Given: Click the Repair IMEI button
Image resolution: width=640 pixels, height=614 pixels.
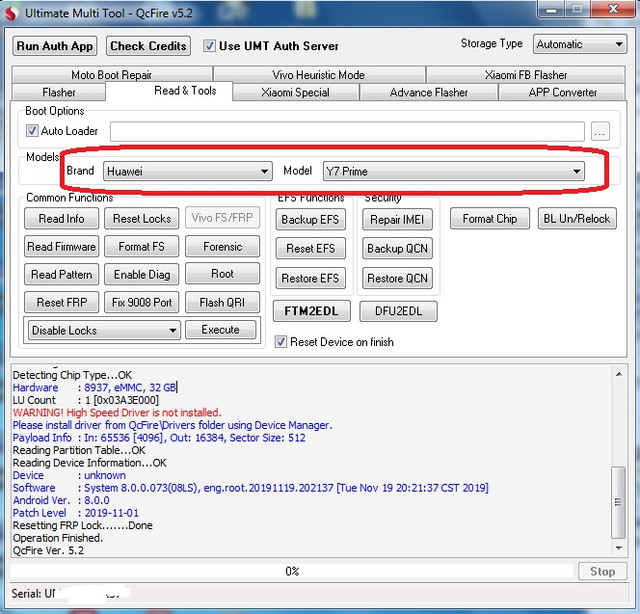Looking at the screenshot, I should tap(399, 219).
